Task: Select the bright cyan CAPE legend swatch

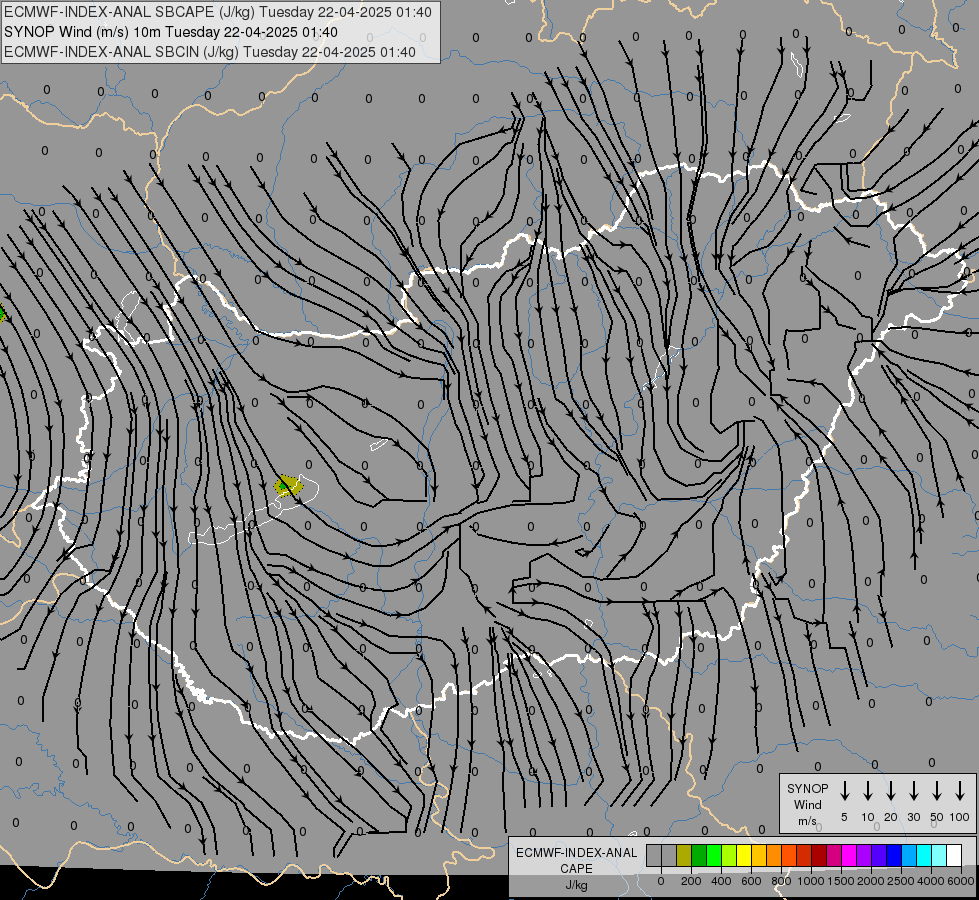Action: 924,855
